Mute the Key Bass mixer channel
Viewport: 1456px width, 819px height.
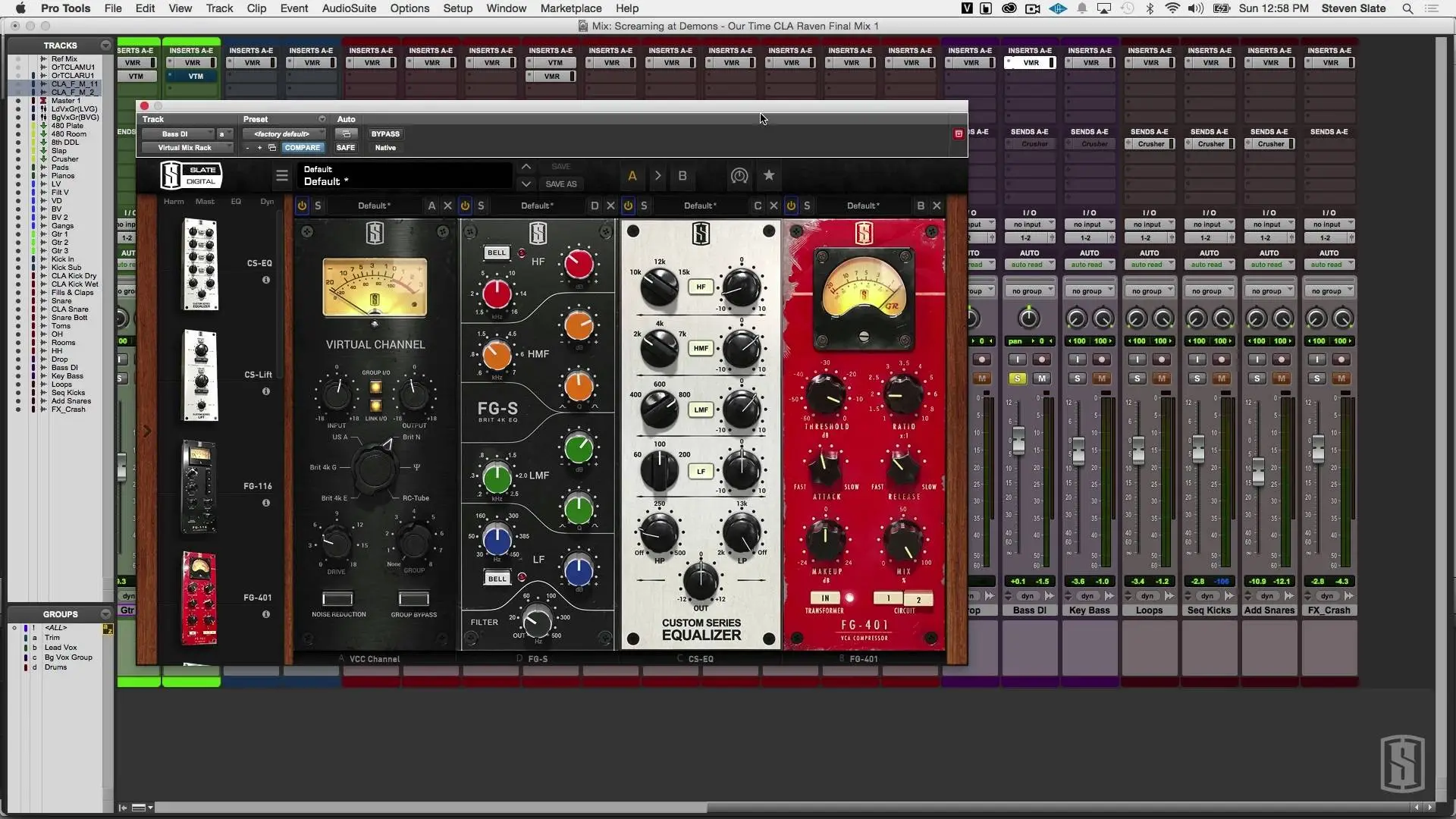point(1102,378)
